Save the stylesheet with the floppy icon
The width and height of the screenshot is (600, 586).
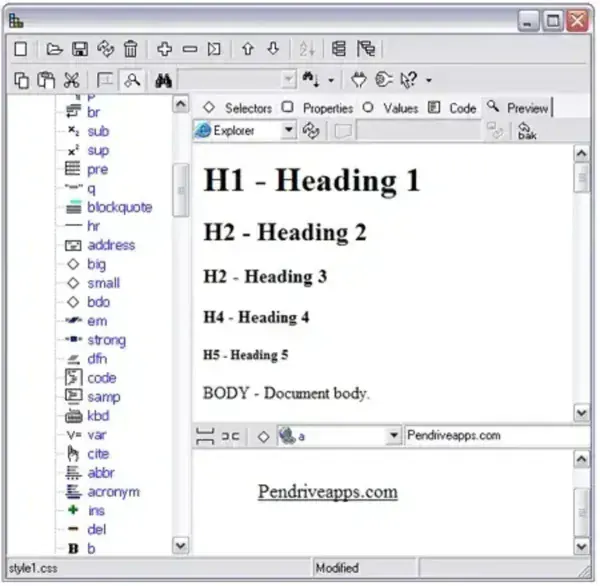[x=80, y=49]
